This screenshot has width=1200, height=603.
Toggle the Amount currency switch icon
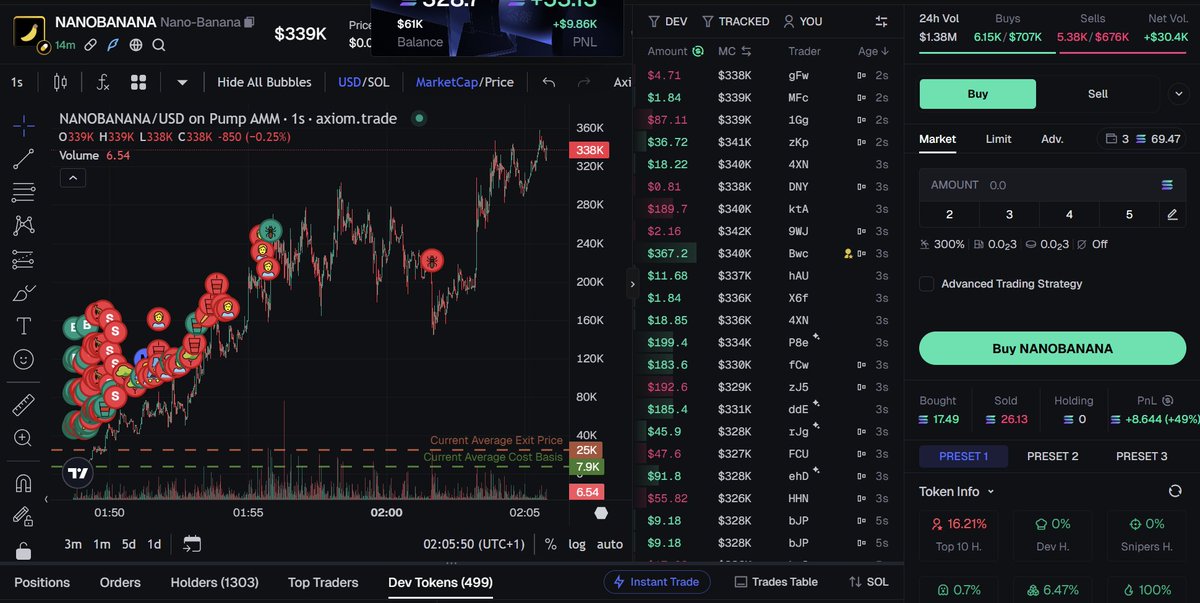[x=698, y=51]
